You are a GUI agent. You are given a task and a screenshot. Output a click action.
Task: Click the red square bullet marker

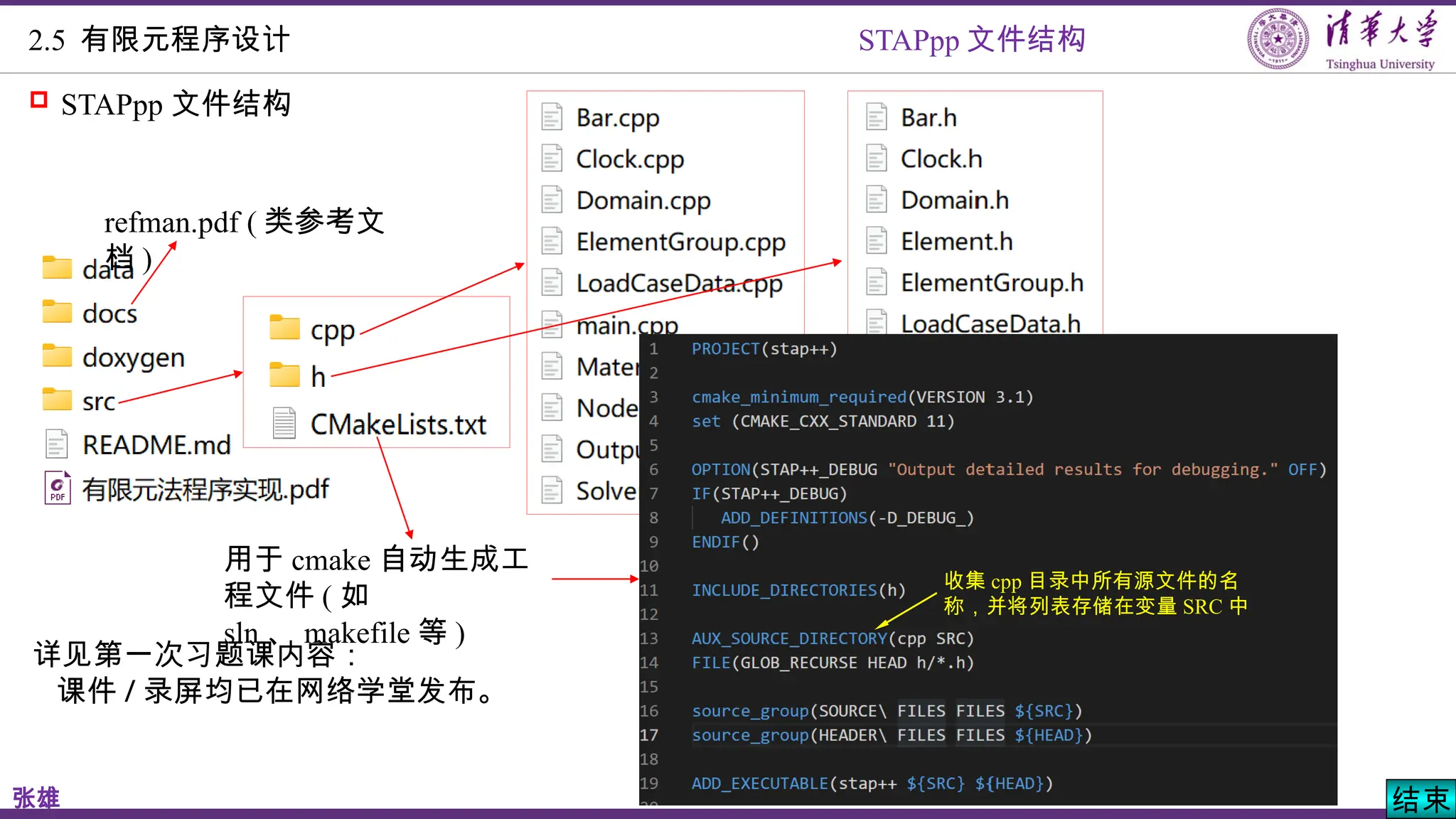tap(39, 100)
